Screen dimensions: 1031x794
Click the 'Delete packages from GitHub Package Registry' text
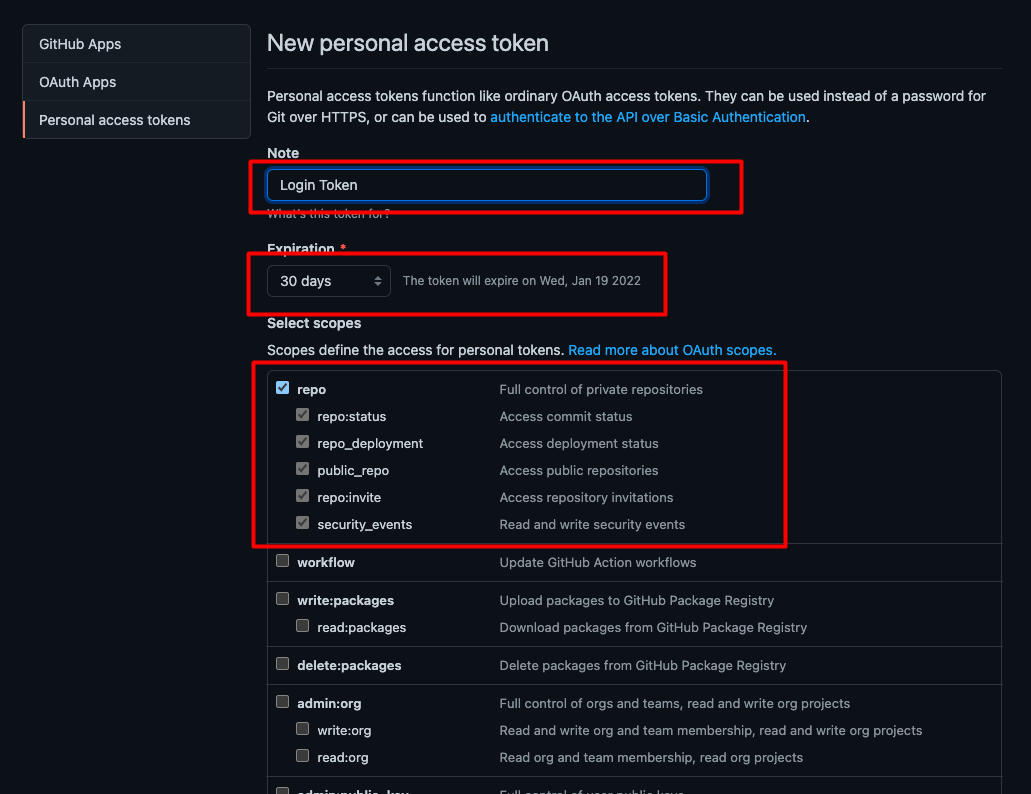(x=642, y=666)
